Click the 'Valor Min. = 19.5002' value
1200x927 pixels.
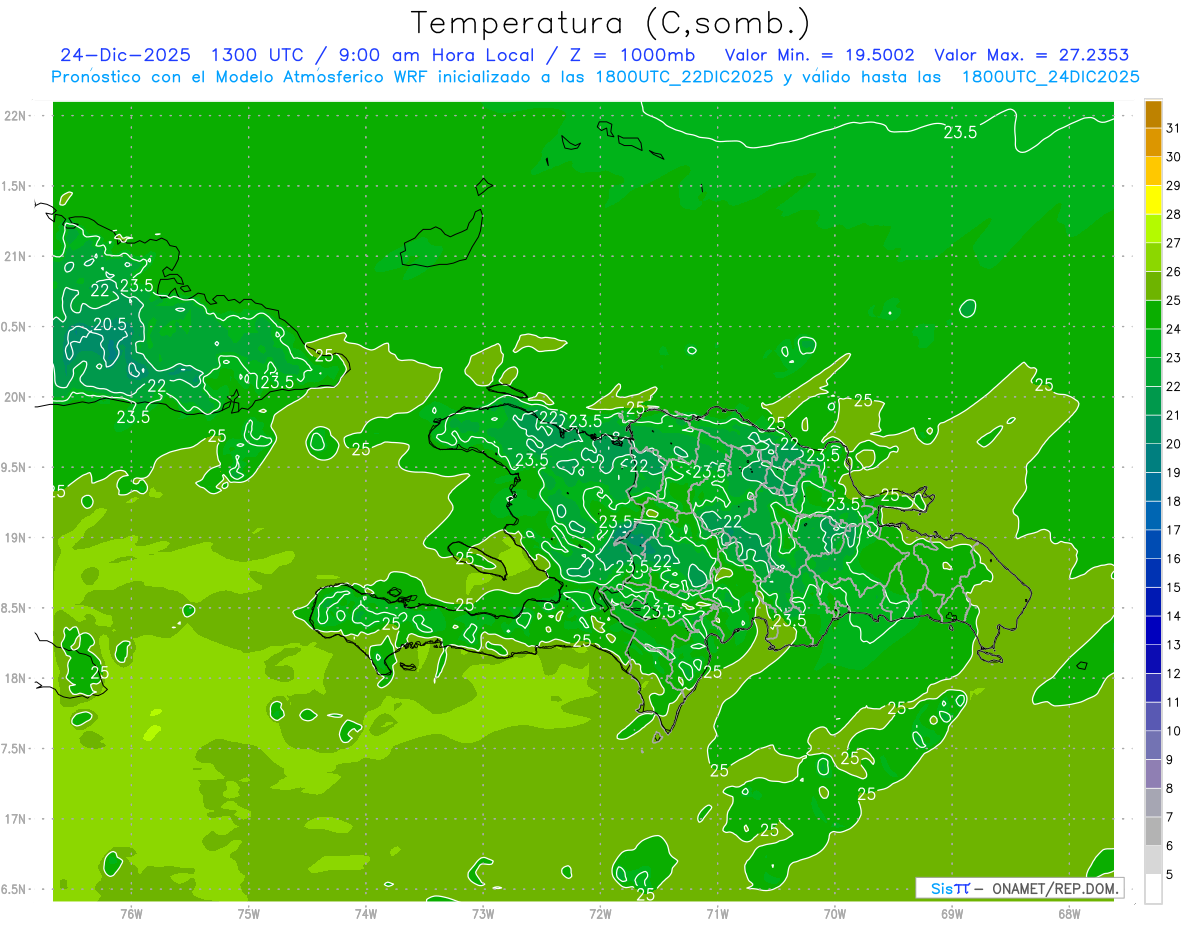(819, 55)
